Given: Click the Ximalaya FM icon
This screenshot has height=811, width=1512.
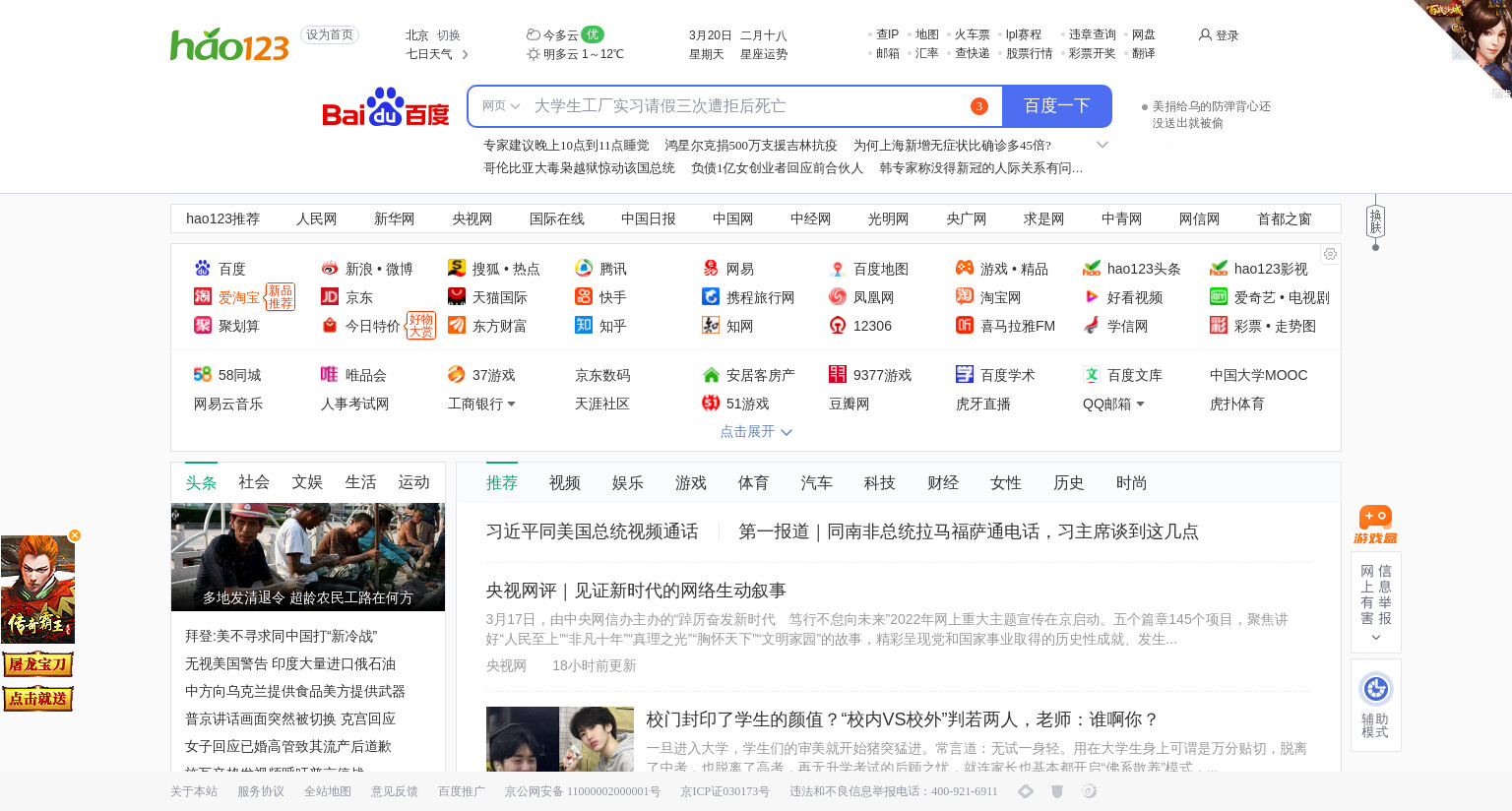Looking at the screenshot, I should click(x=965, y=325).
